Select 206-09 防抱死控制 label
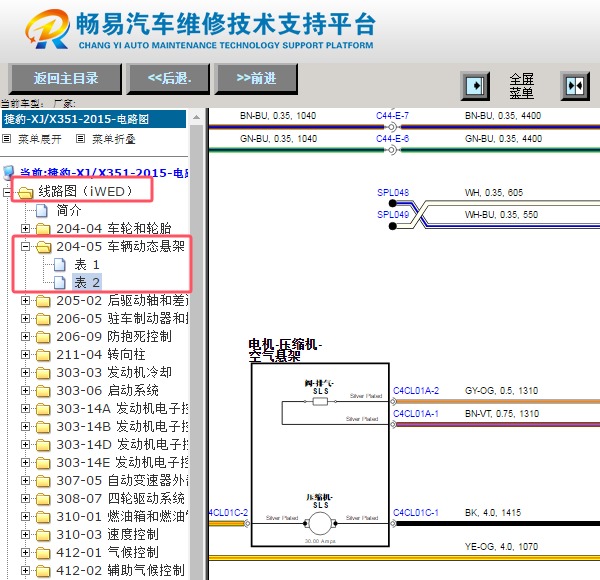Viewport: 600px width, 580px height. (114, 336)
